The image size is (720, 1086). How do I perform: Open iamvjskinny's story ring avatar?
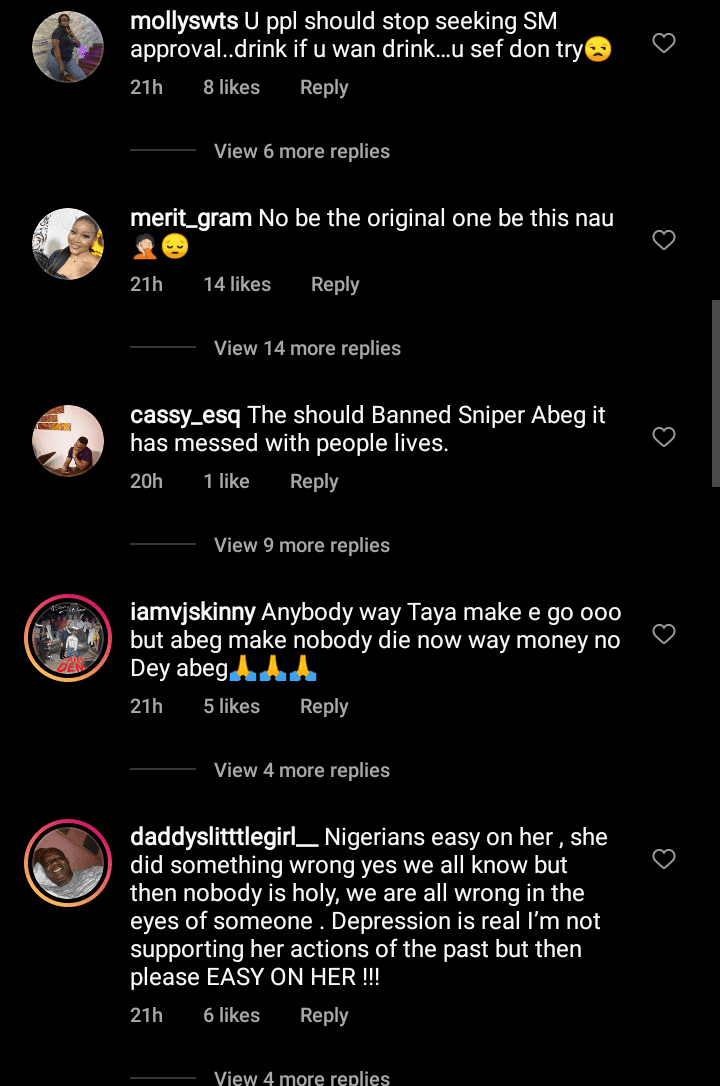[x=68, y=638]
